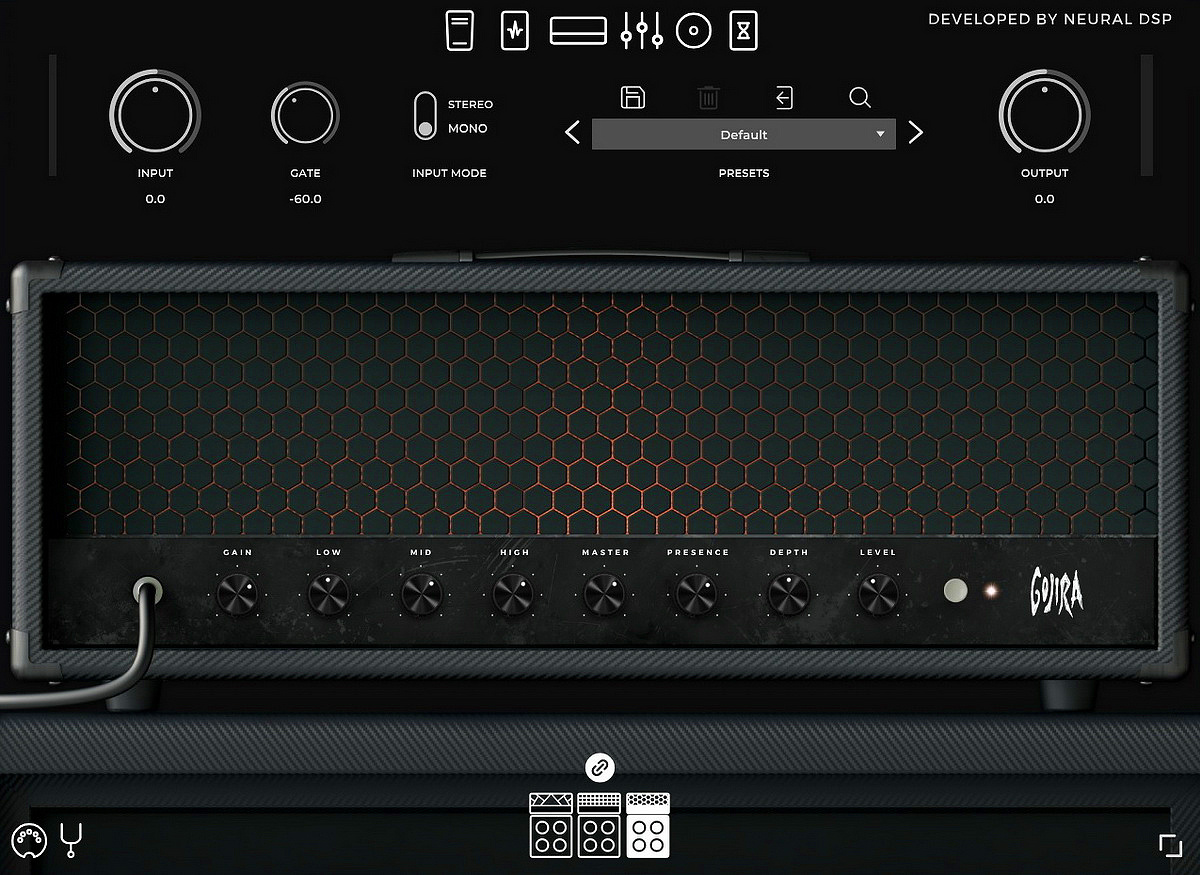
Task: Click the LEVEL knob on the amp
Action: coord(878,595)
